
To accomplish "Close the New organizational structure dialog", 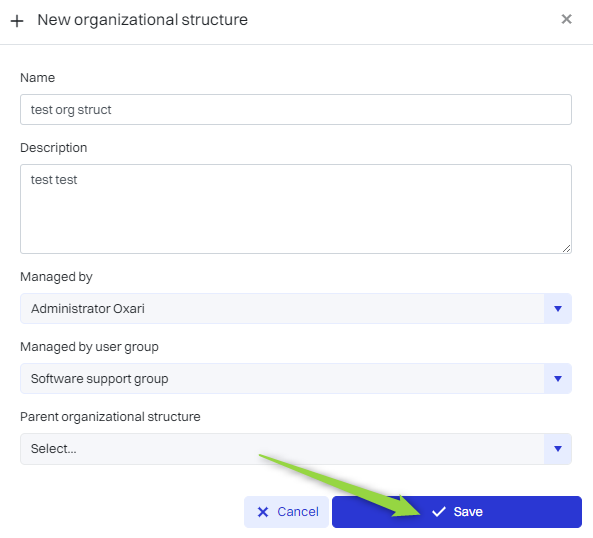I will pos(566,19).
